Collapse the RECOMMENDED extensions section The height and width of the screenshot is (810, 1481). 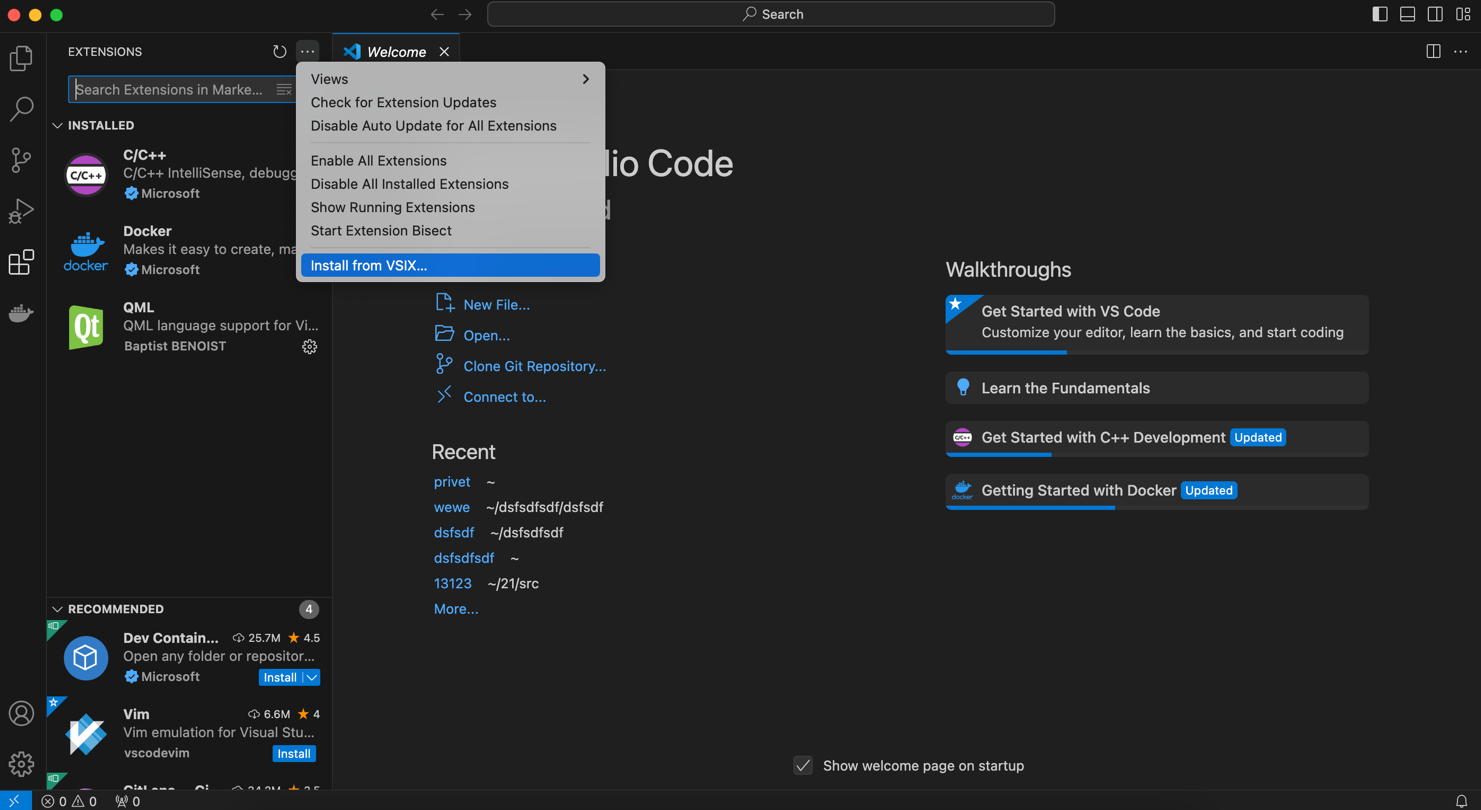[x=58, y=609]
